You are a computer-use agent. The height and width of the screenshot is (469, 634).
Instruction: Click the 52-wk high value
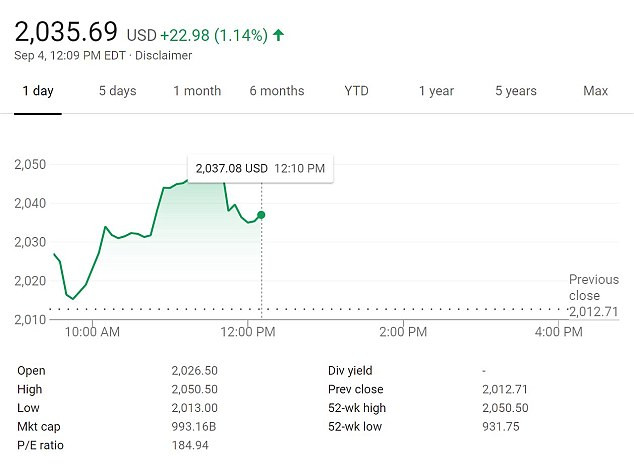tap(505, 408)
